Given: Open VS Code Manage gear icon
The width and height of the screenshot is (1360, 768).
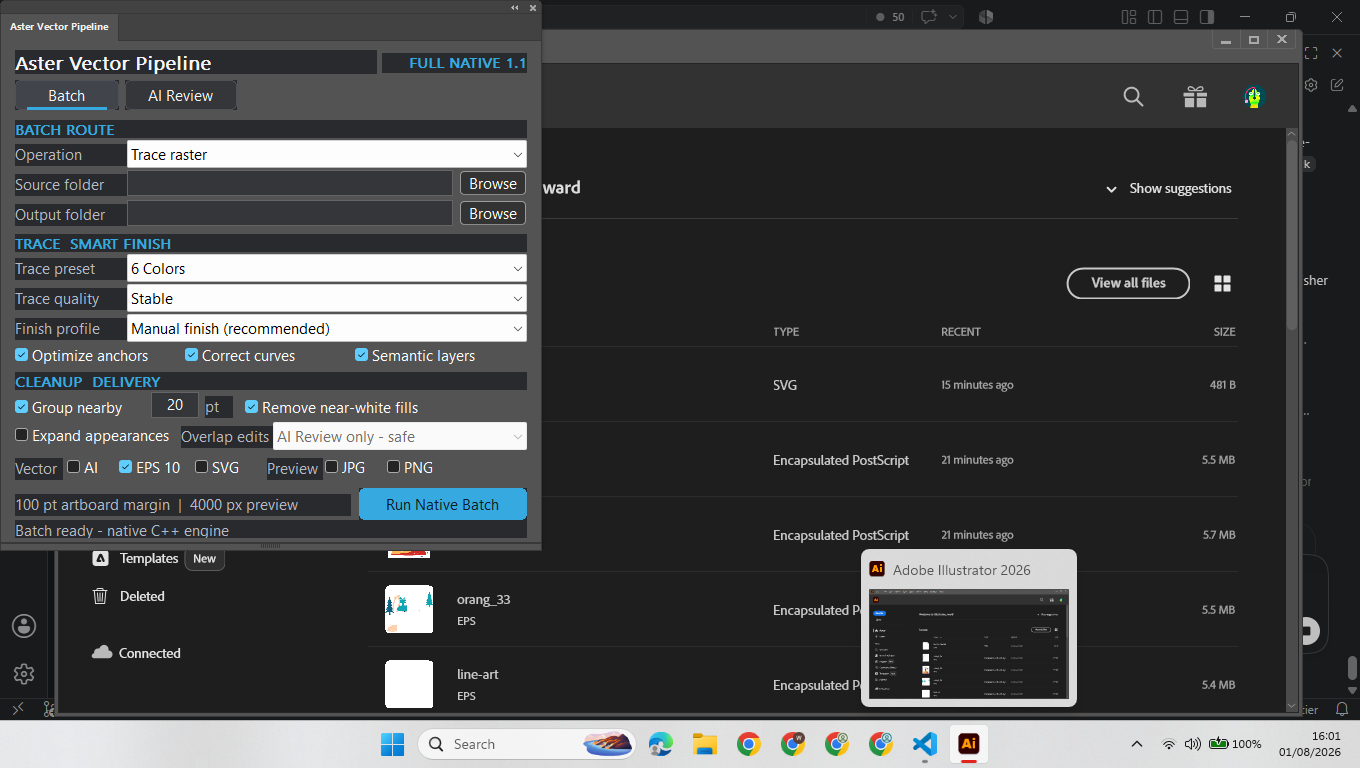Looking at the screenshot, I should 24,674.
